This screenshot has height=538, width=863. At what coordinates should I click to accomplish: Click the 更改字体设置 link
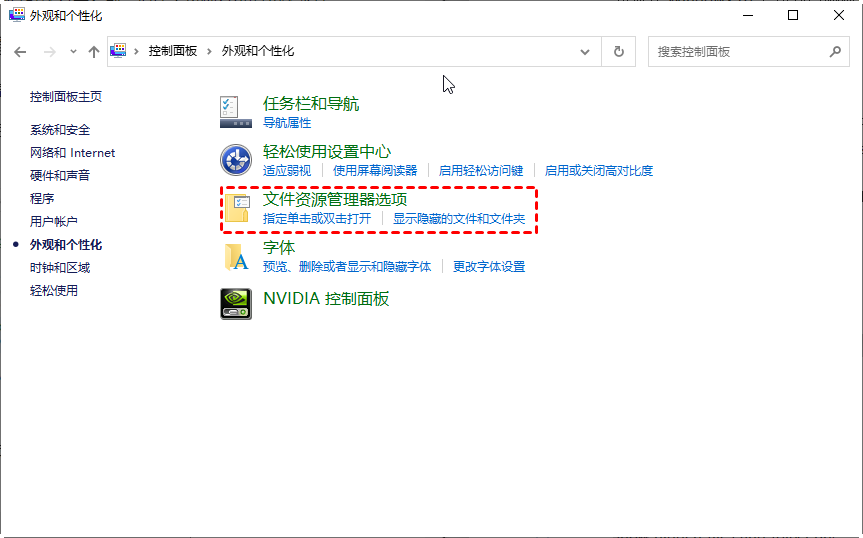pos(489,267)
